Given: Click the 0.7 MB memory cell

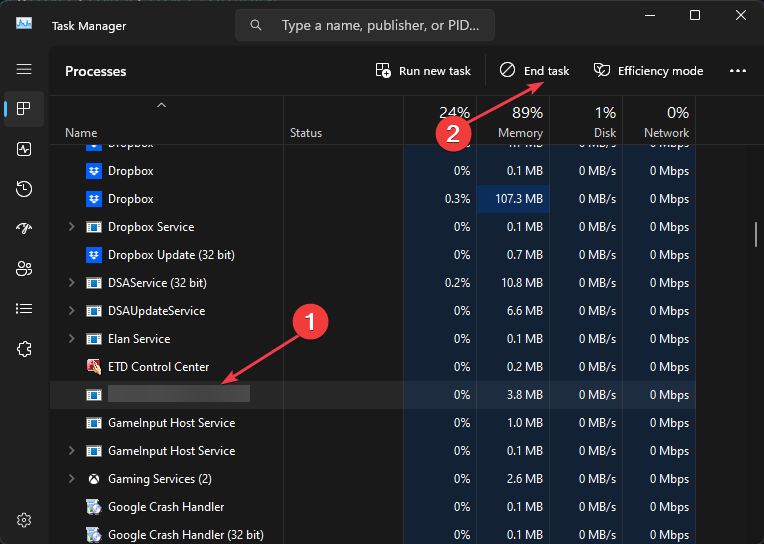Looking at the screenshot, I should click(x=513, y=255).
